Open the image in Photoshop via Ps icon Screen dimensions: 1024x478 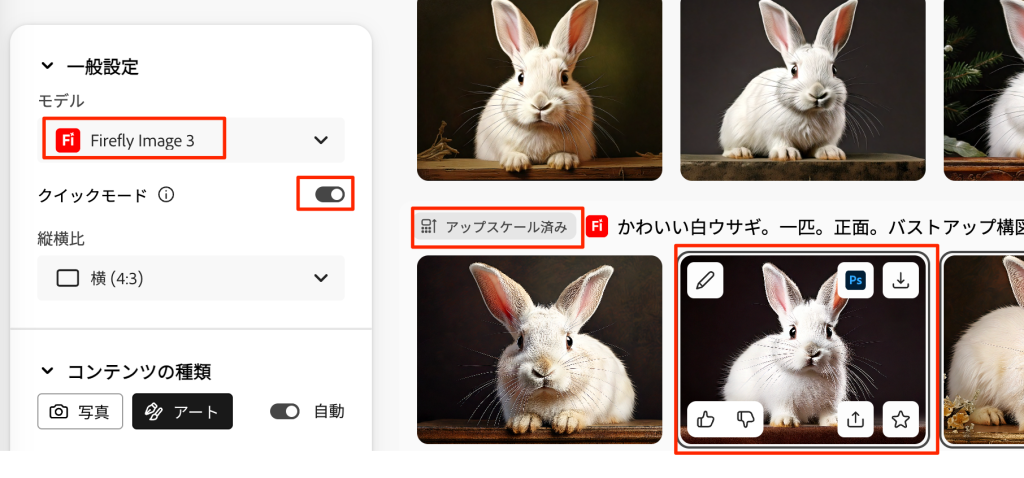[855, 281]
